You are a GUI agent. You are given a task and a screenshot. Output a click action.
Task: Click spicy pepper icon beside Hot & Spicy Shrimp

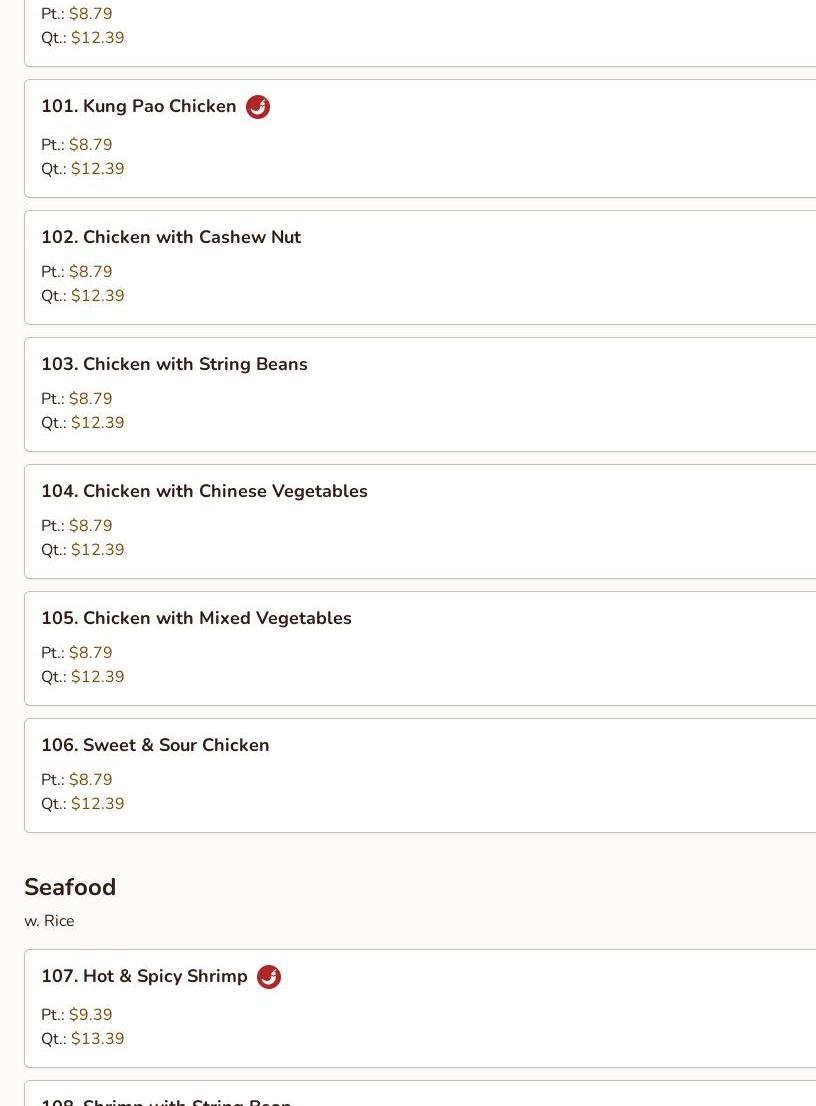(269, 977)
